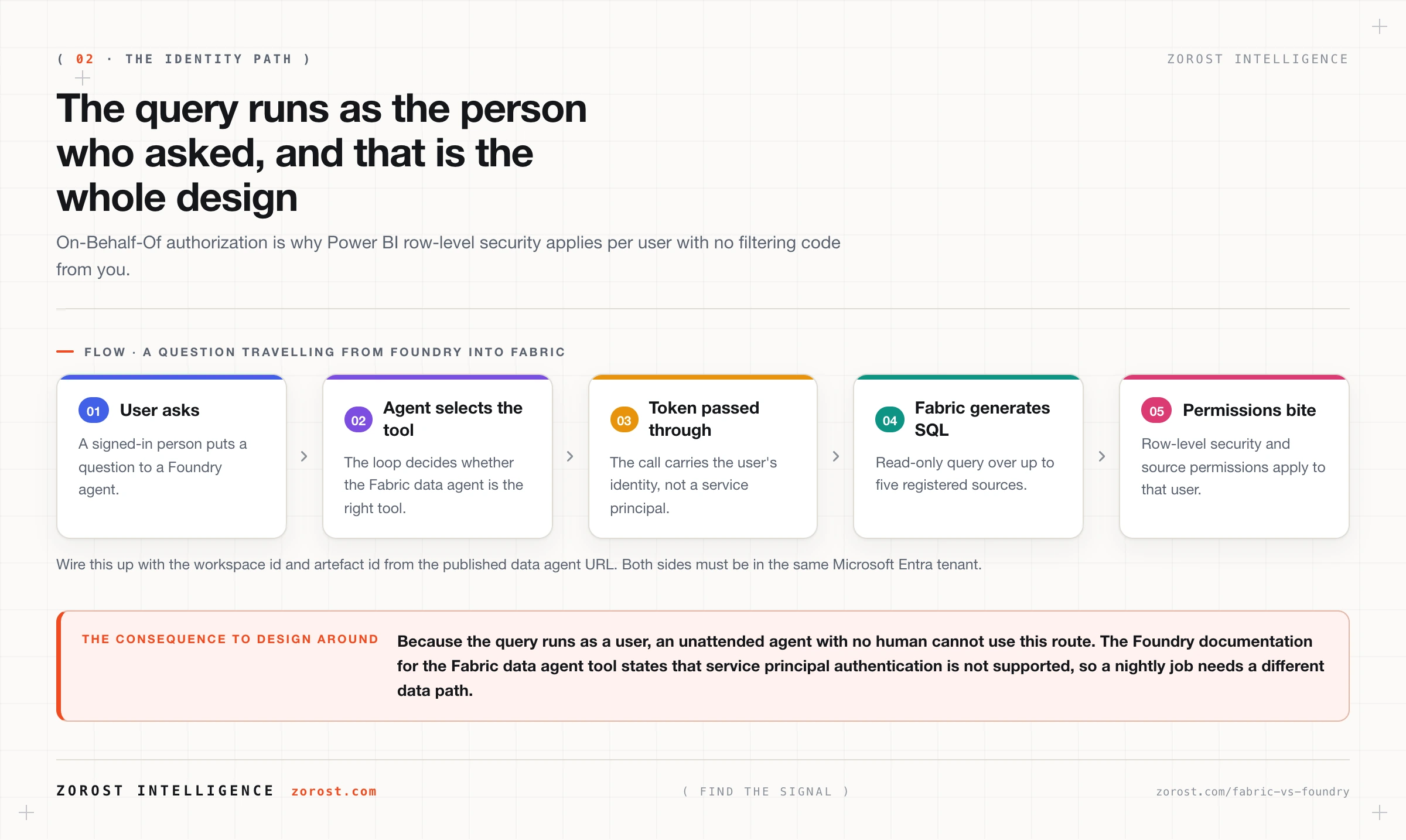Open the zorost.com footer link
The width and height of the screenshot is (1406, 840).
(334, 791)
